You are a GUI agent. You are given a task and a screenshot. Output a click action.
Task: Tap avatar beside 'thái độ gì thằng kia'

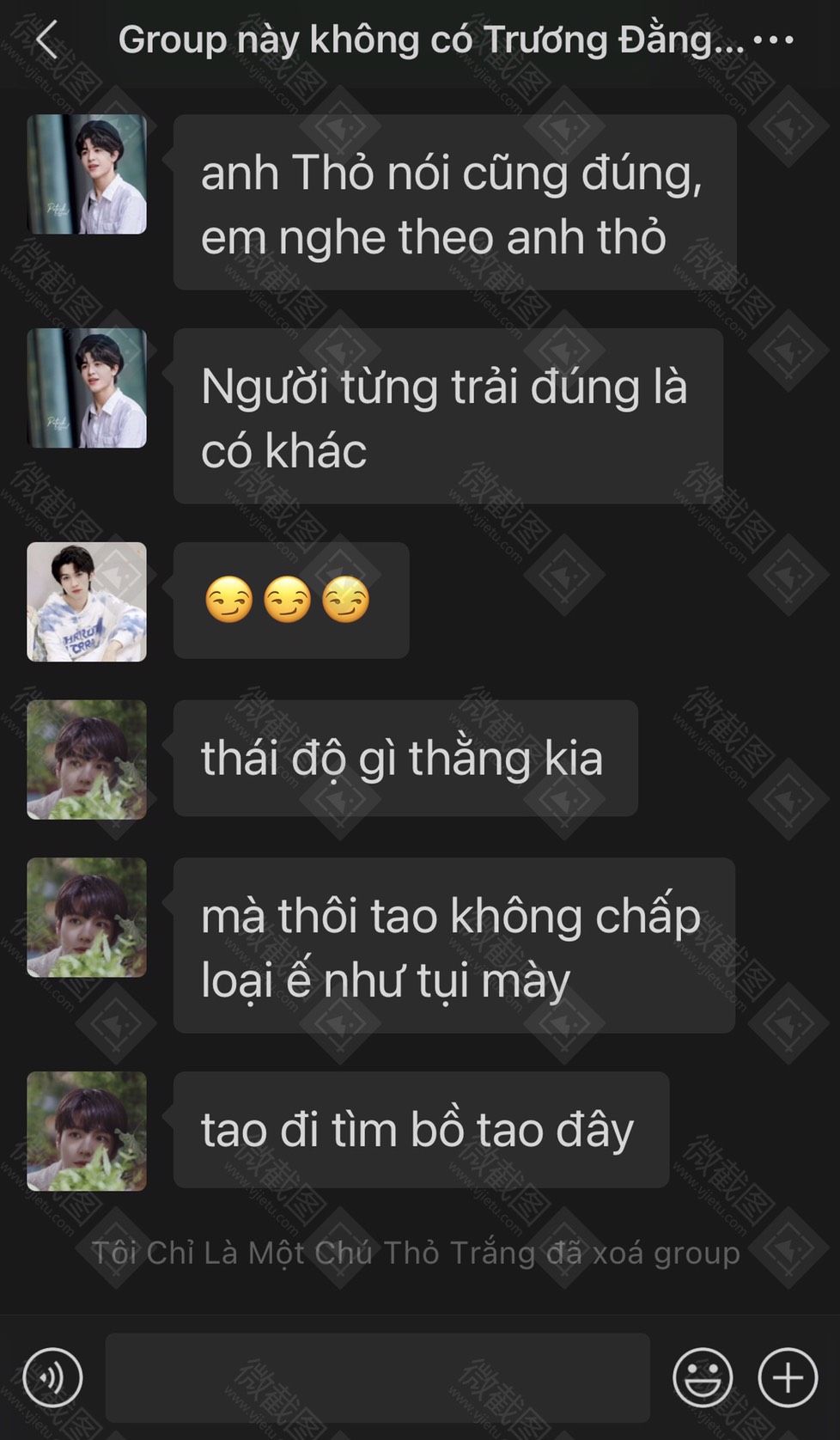tap(87, 760)
